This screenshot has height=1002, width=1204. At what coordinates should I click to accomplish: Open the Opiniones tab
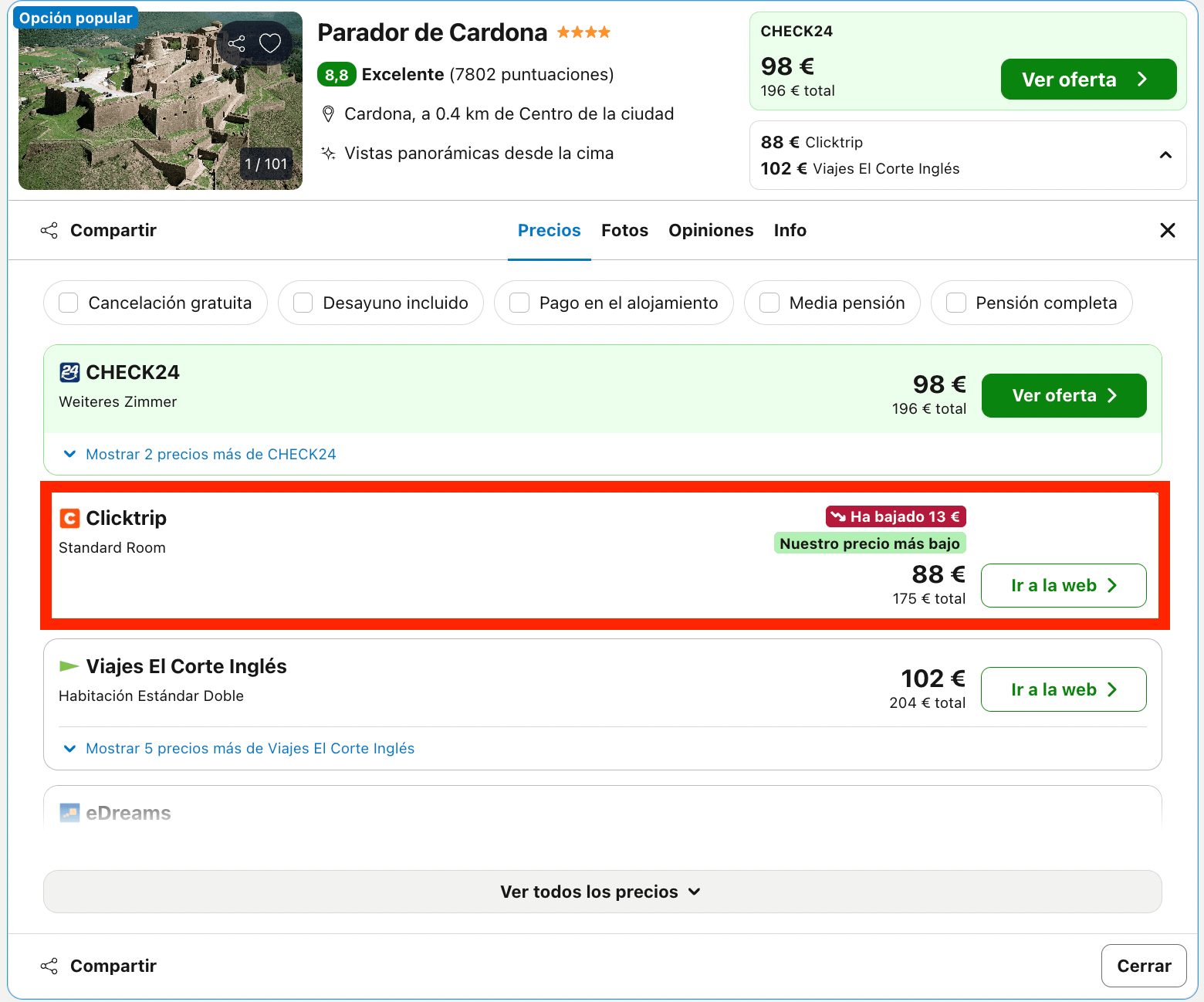click(711, 230)
